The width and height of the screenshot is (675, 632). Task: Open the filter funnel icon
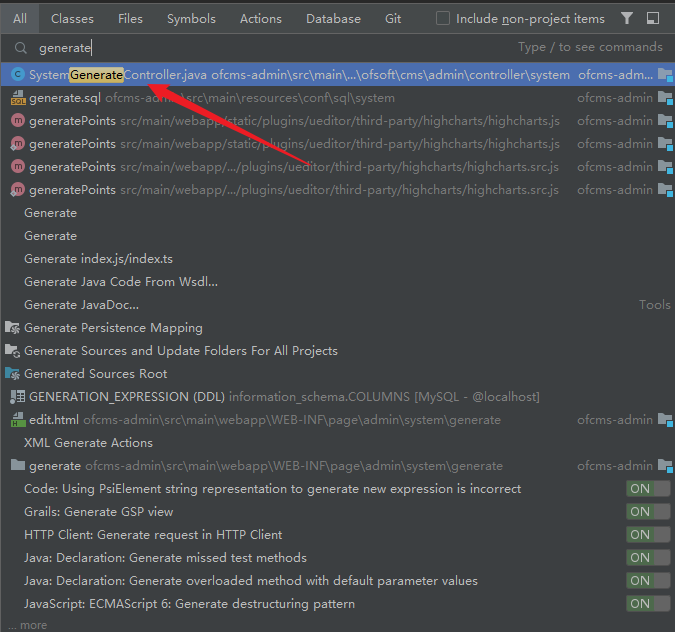click(x=627, y=18)
